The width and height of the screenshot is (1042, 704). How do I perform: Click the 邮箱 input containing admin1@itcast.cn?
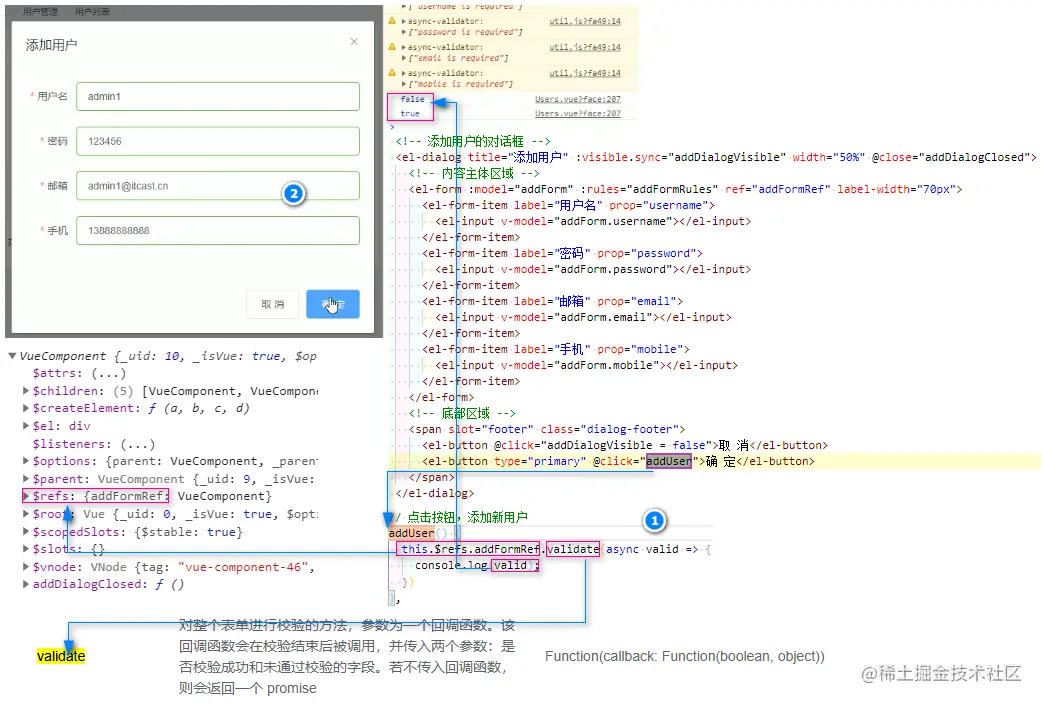click(218, 185)
